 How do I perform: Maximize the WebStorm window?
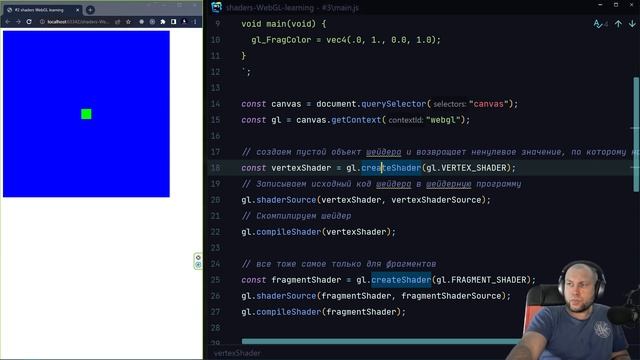click(x=616, y=5)
